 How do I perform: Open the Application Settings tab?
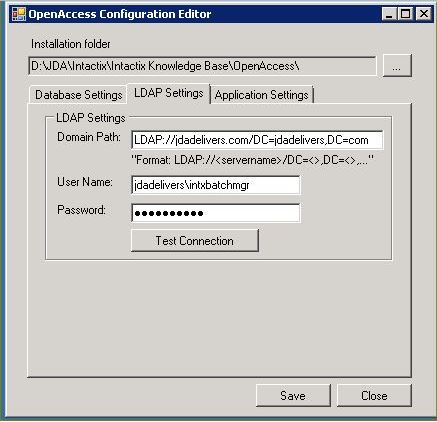(262, 95)
